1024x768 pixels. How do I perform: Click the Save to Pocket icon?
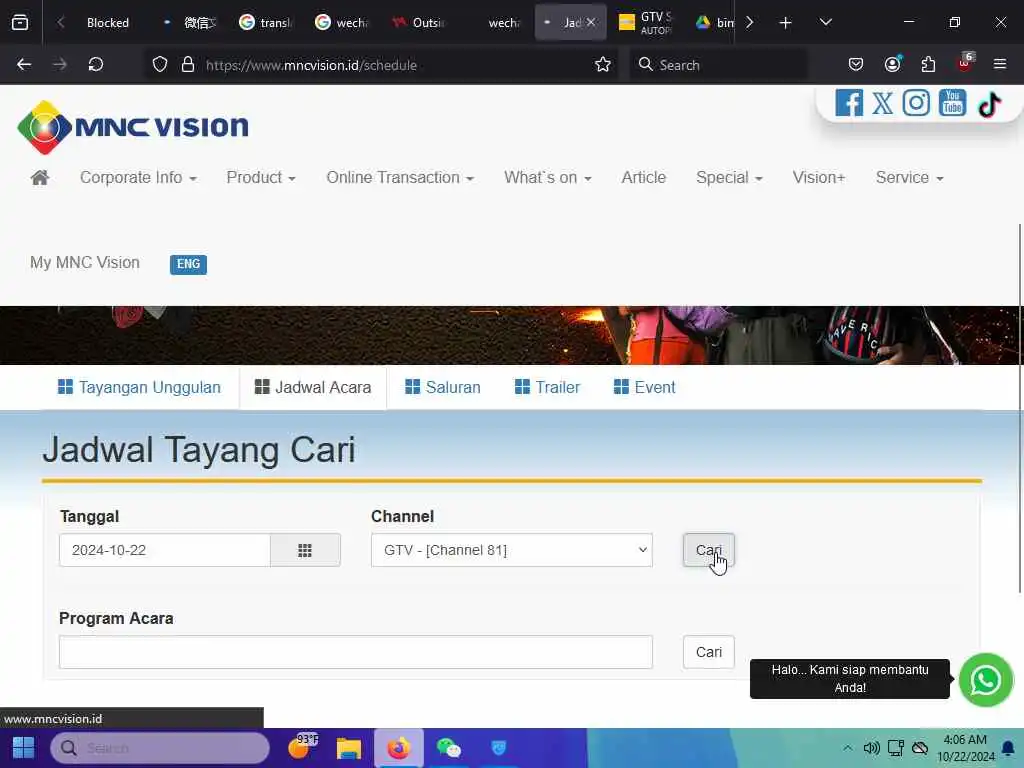(856, 64)
